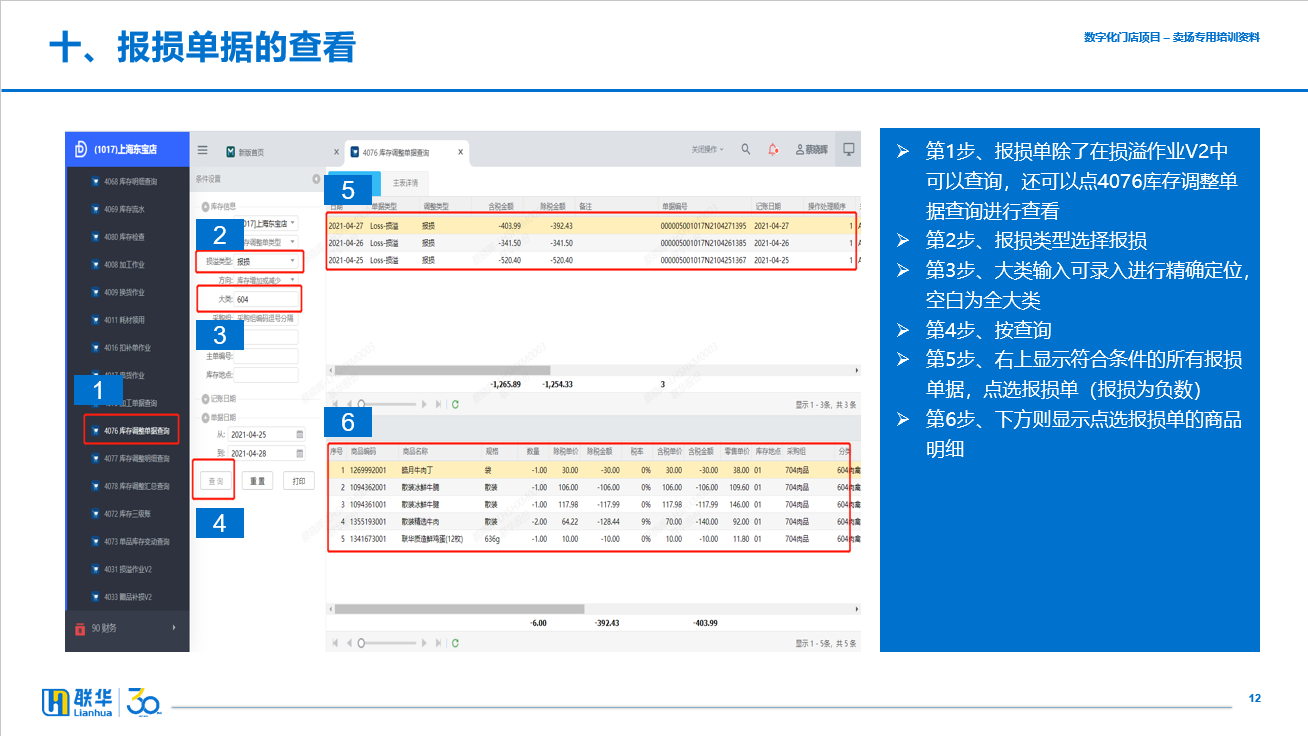1308x736 pixels.
Task: Collapse the 库存信息 section
Action: coord(206,206)
